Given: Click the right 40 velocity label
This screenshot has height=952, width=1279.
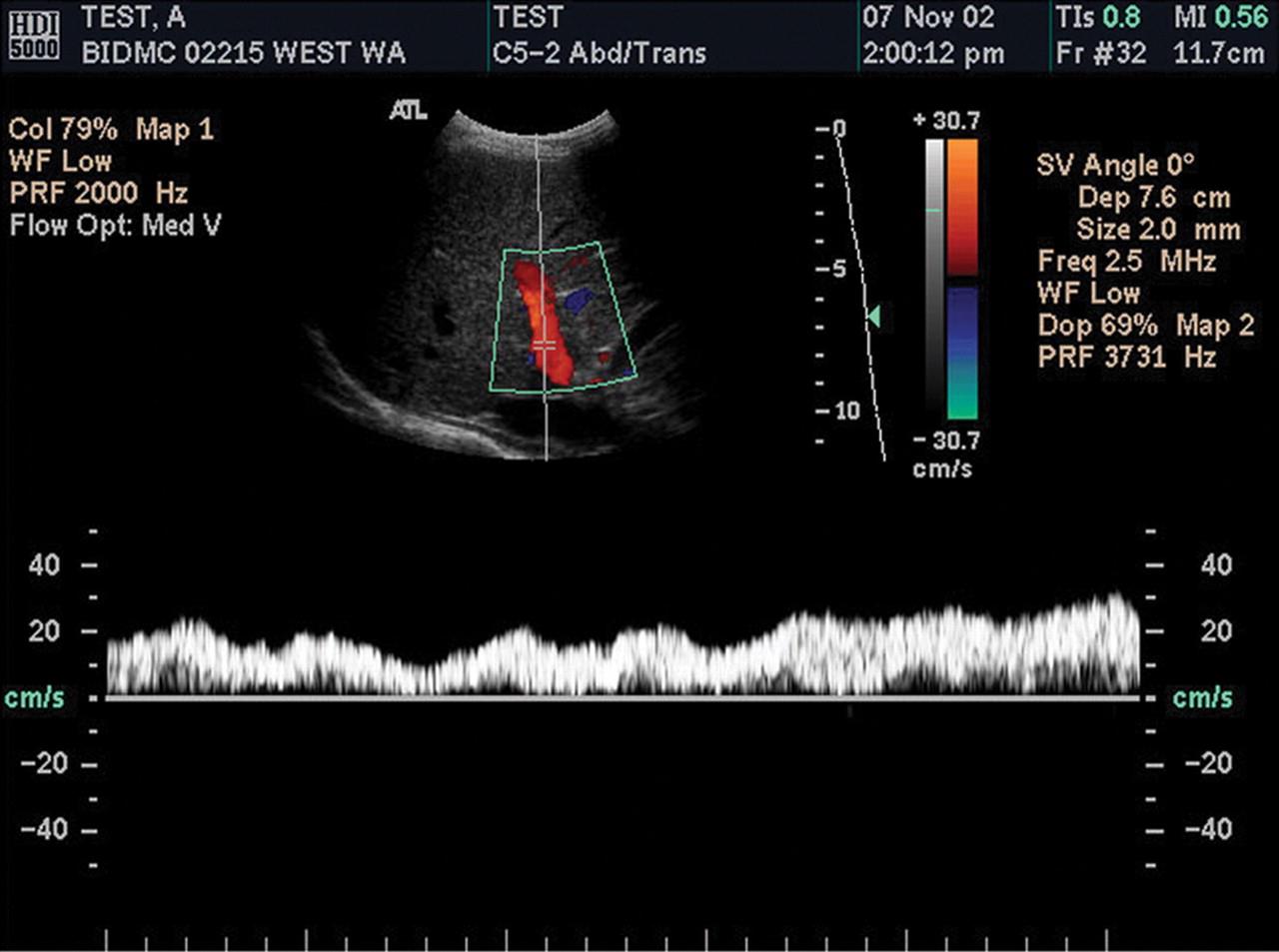Looking at the screenshot, I should (1216, 565).
